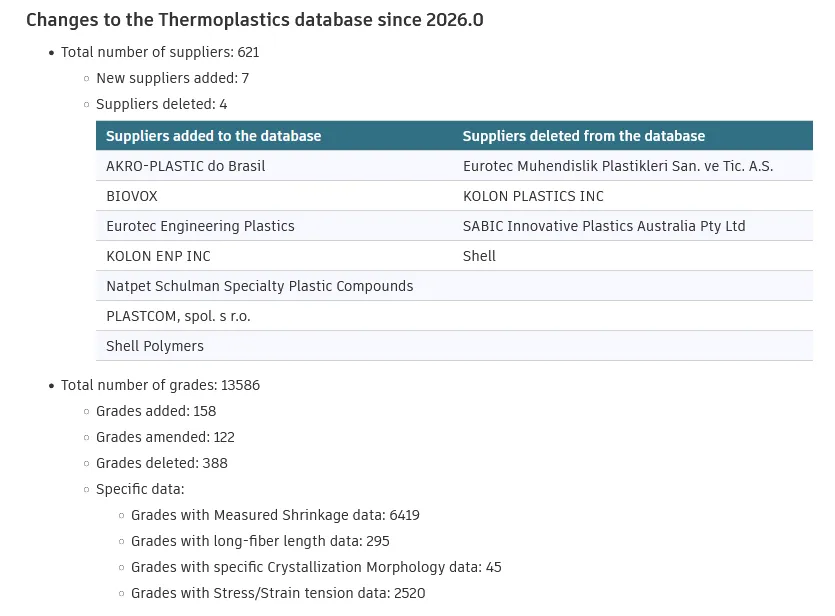Screen dimensions: 835x616
Task: Select the BIOVOX supplier cell
Action: coord(132,196)
